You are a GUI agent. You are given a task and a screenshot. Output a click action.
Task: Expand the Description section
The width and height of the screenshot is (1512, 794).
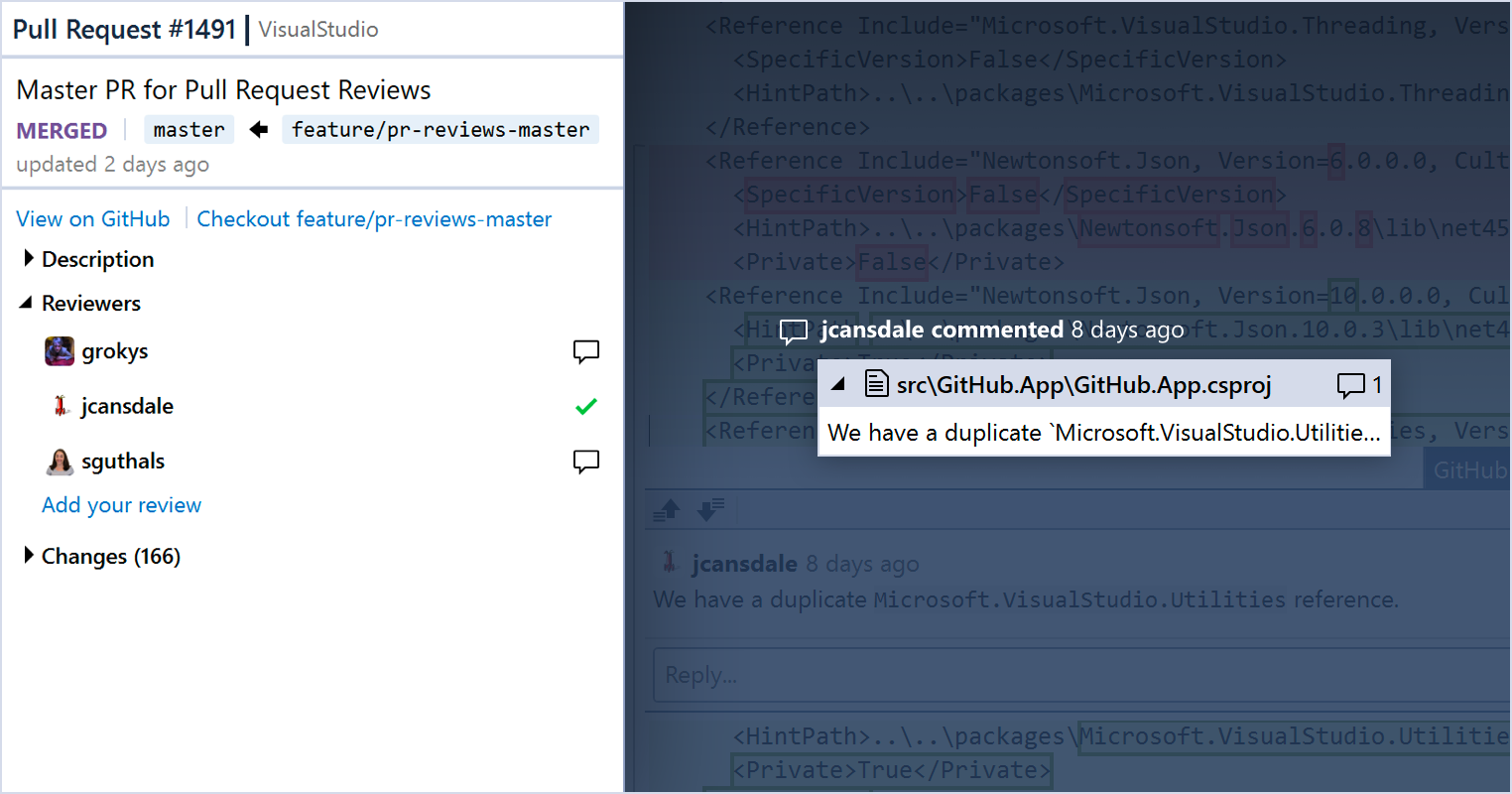[29, 259]
